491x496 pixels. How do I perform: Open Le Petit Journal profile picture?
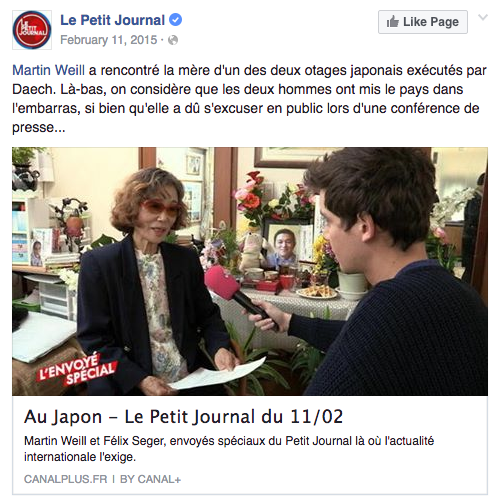32,30
